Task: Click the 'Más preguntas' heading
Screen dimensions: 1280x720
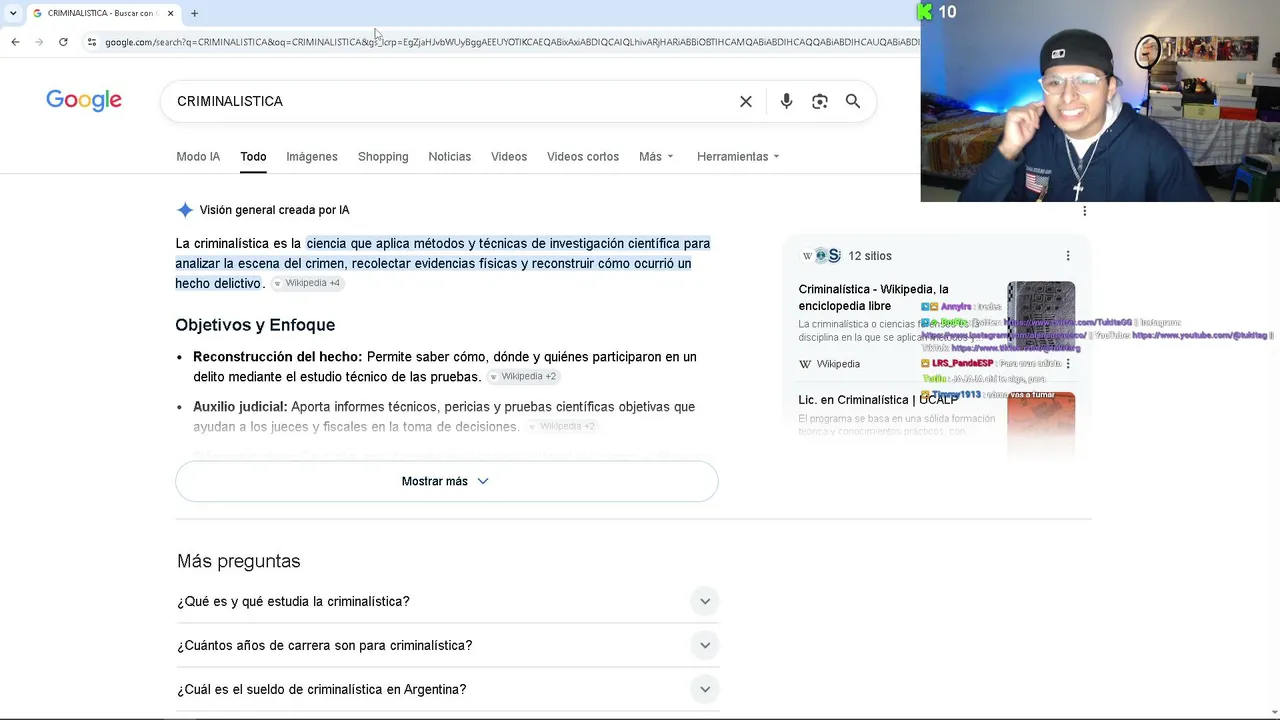Action: coord(238,561)
